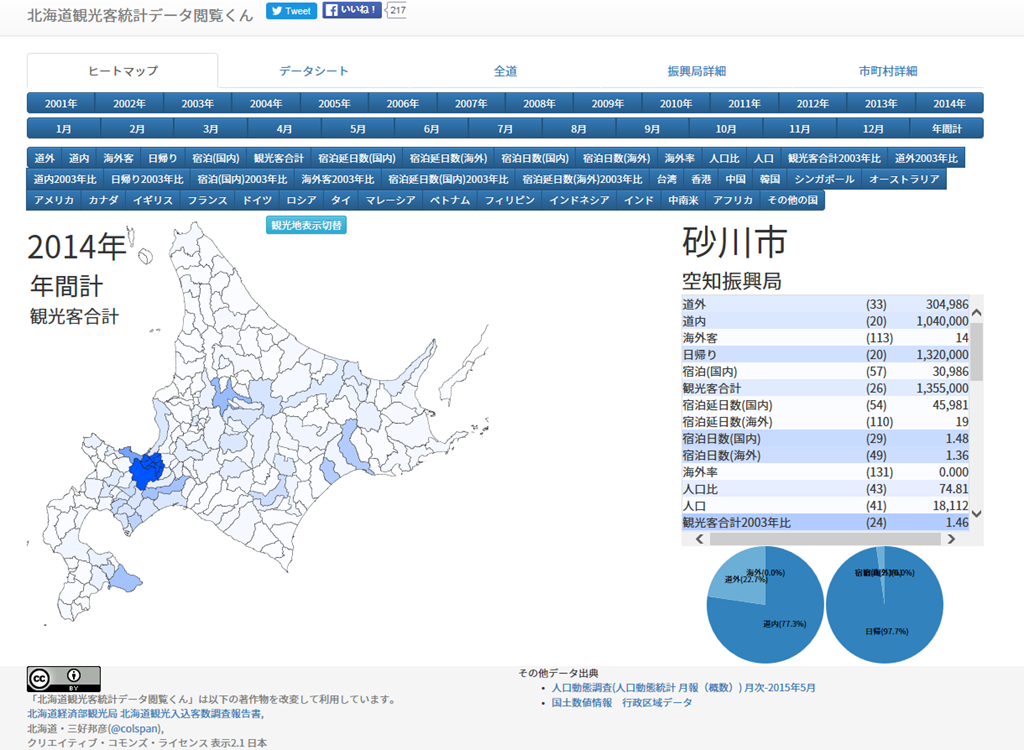The height and width of the screenshot is (750, 1024).
Task: Open the 国土数値情報 行政区域データ link
Action: click(621, 703)
